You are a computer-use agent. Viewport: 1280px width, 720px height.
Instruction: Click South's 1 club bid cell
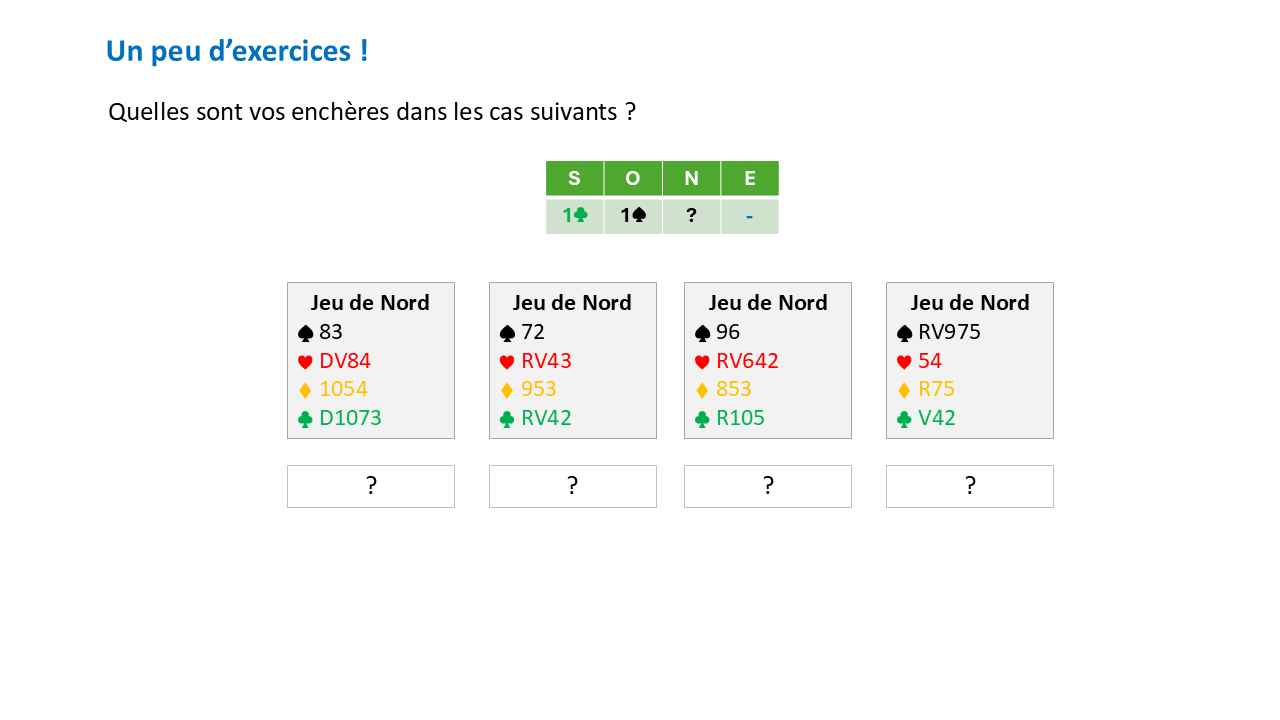pos(574,216)
